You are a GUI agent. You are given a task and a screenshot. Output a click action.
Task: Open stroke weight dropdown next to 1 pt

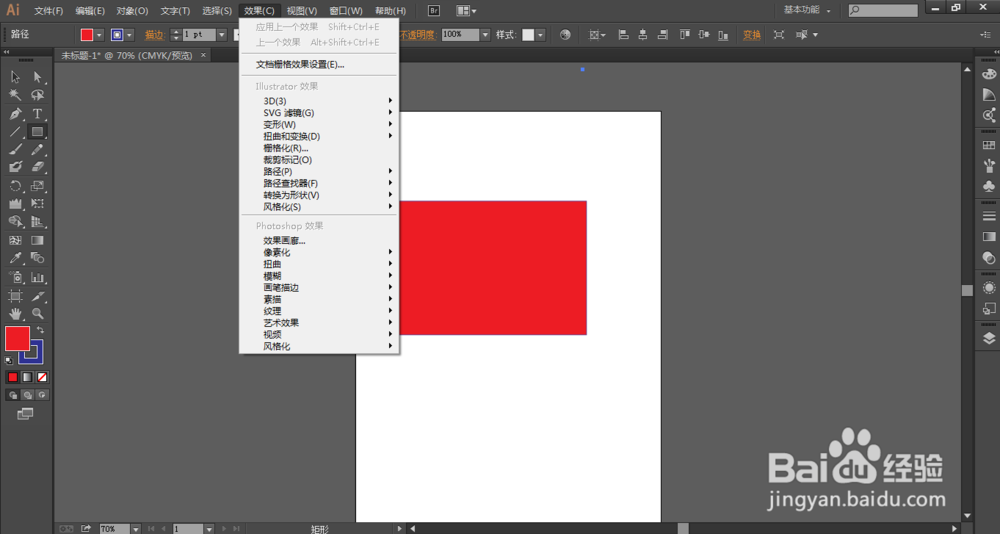pyautogui.click(x=222, y=35)
